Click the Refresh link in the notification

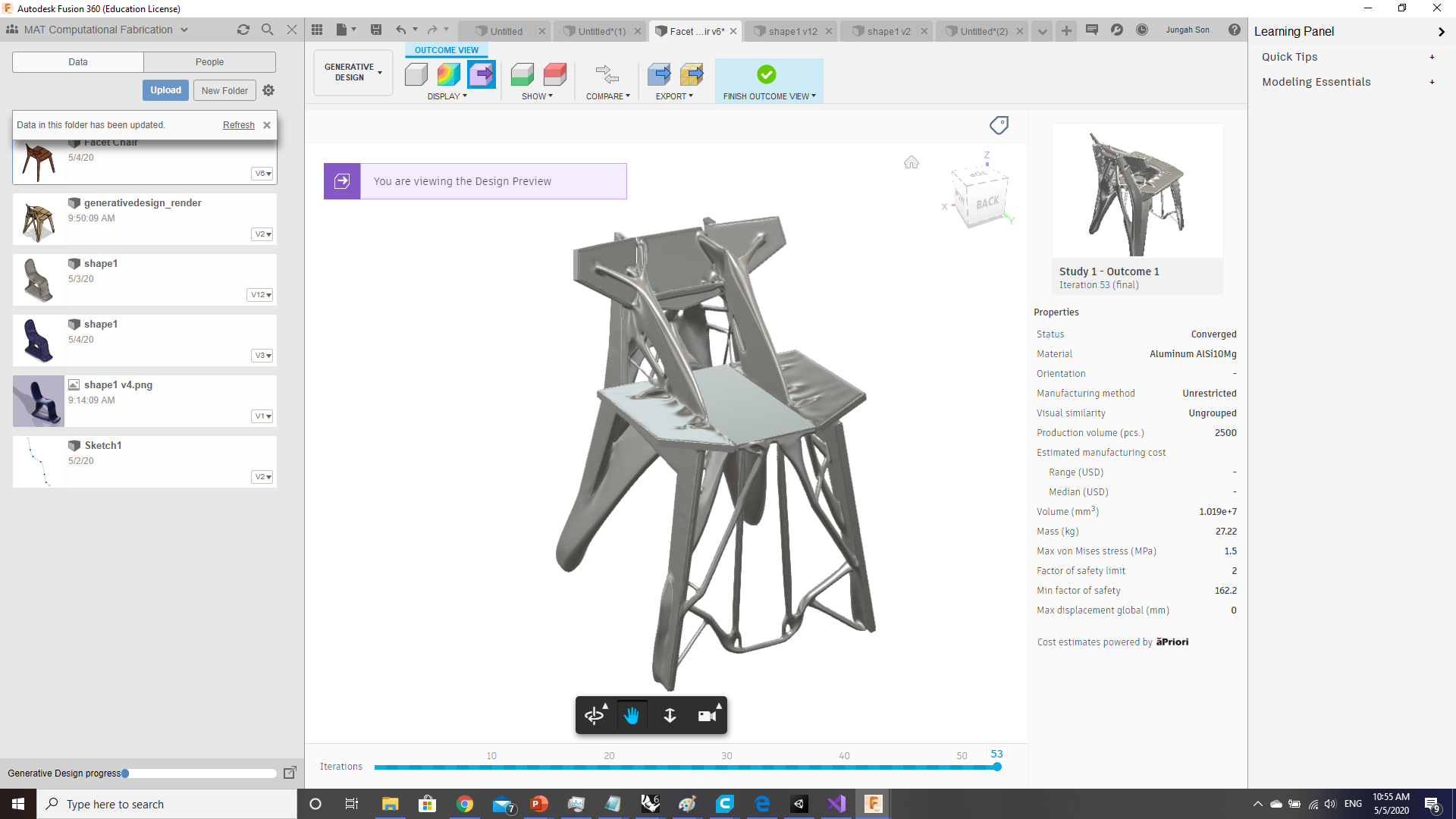(x=239, y=125)
